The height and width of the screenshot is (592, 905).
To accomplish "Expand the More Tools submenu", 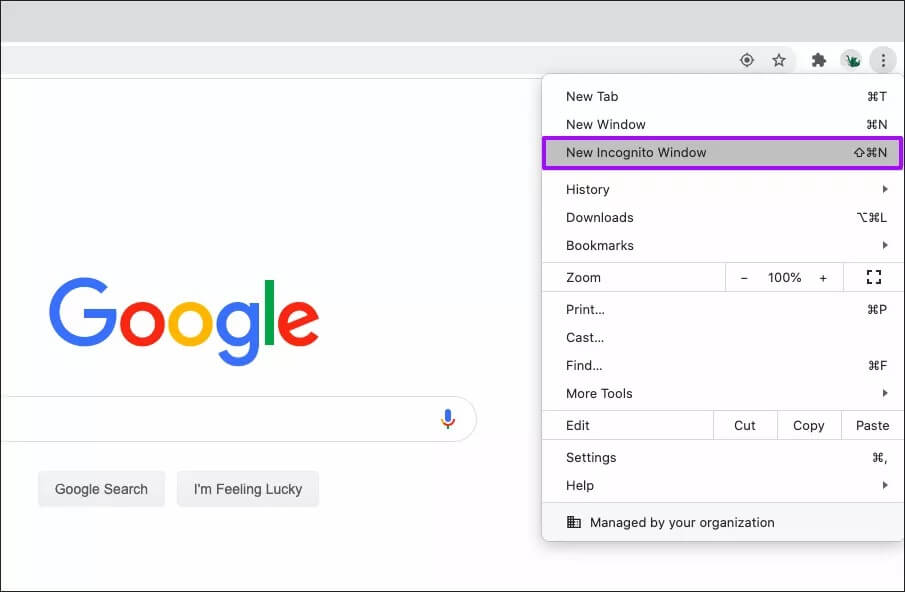I will pos(723,394).
